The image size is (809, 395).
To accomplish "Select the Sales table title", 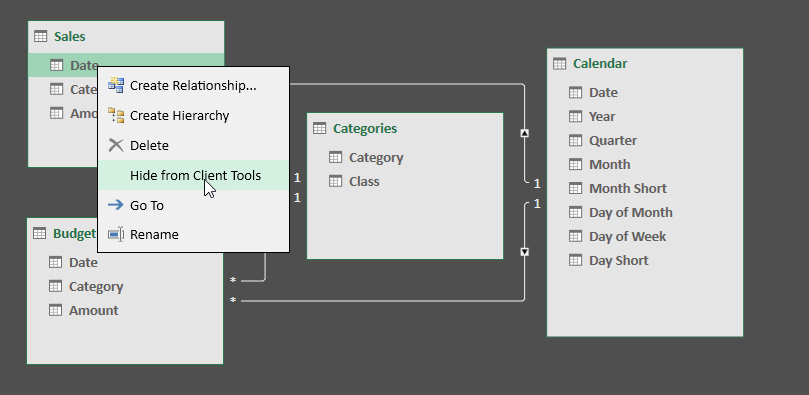I will pos(70,37).
